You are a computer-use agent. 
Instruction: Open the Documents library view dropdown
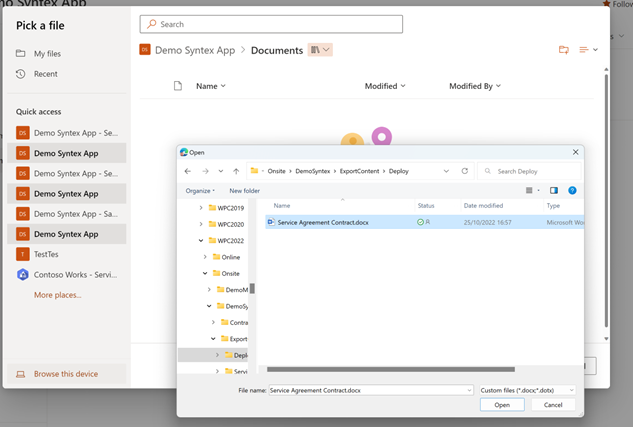[320, 50]
